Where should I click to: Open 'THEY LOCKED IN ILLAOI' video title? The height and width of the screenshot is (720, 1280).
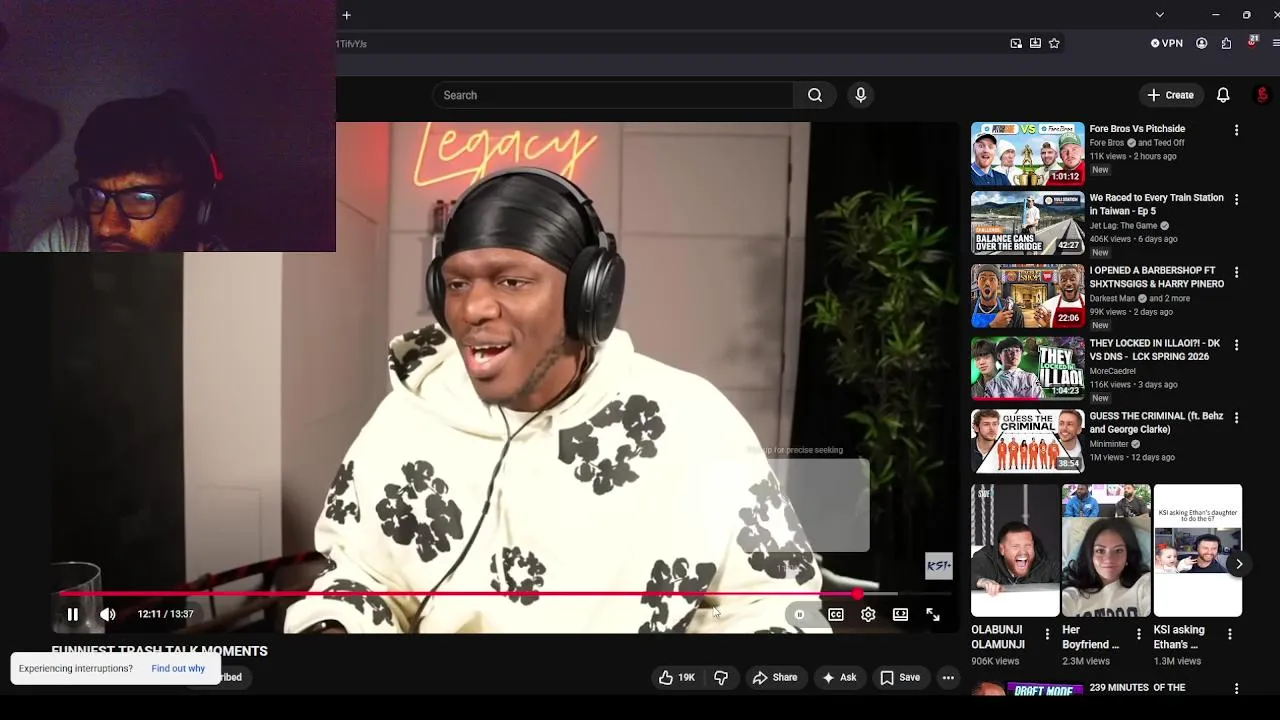coord(1154,350)
